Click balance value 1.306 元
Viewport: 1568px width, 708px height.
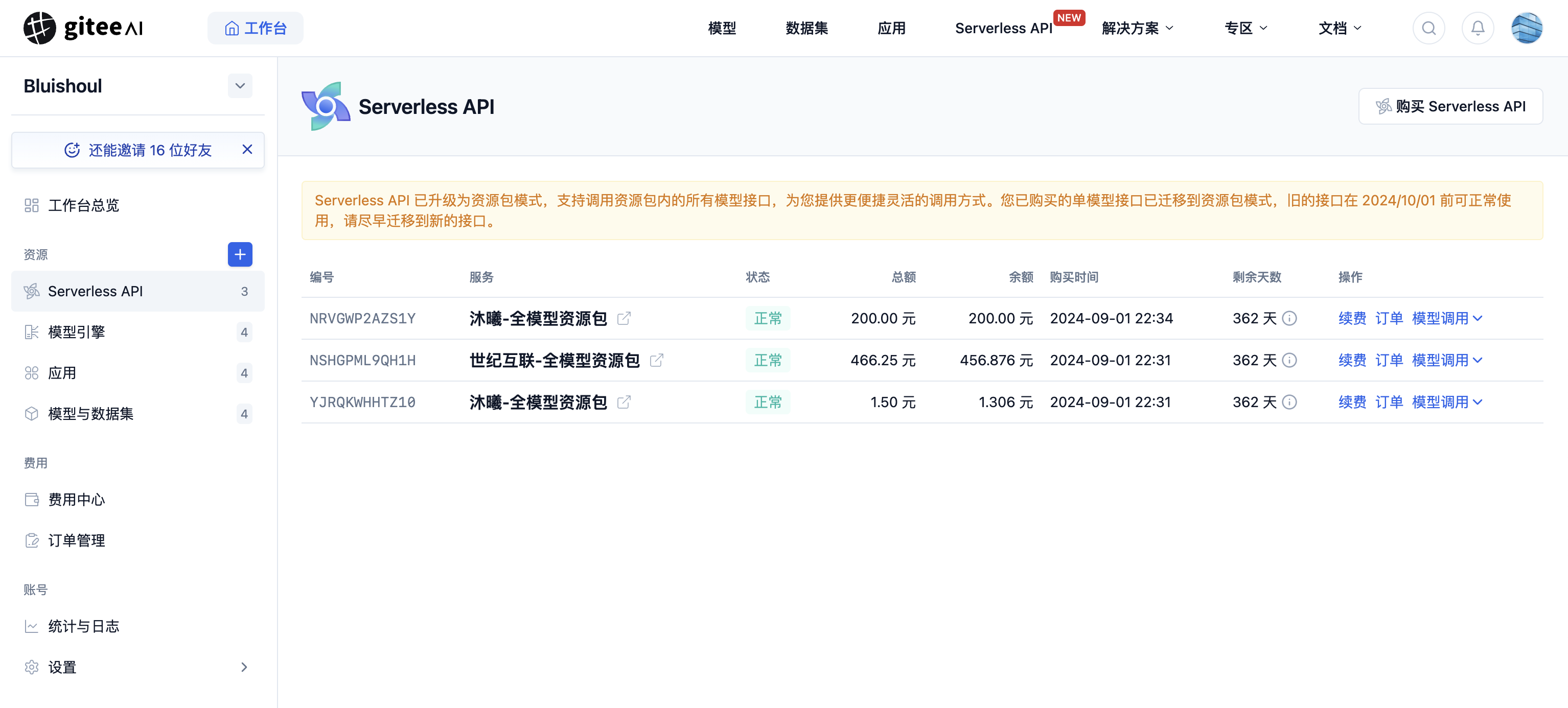coord(1006,402)
